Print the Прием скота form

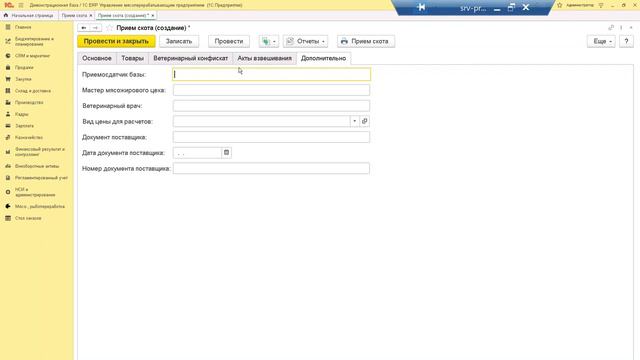point(366,41)
